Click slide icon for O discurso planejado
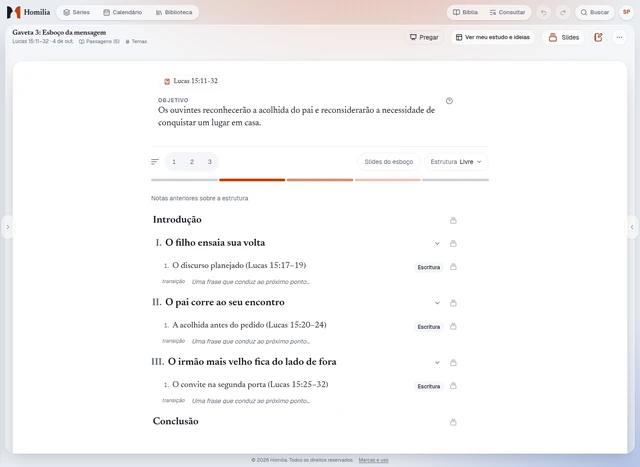Image resolution: width=640 pixels, height=467 pixels. pyautogui.click(x=453, y=267)
